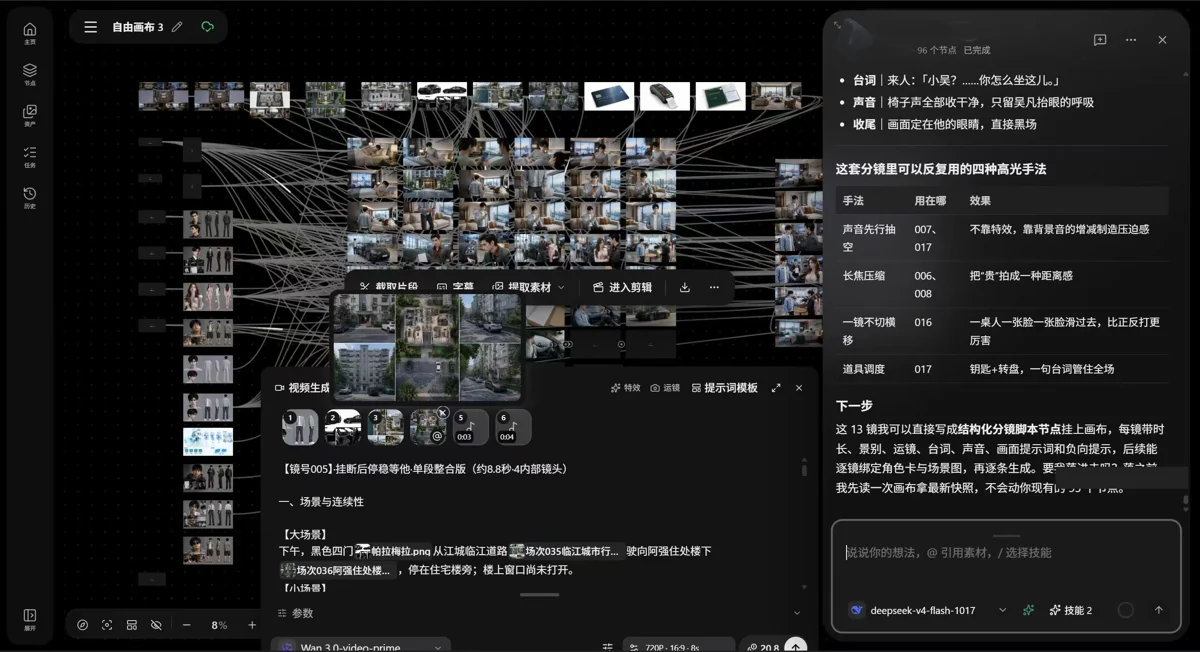Click the green sparkle enhance icon in chat
1200x652 pixels.
(1028, 610)
